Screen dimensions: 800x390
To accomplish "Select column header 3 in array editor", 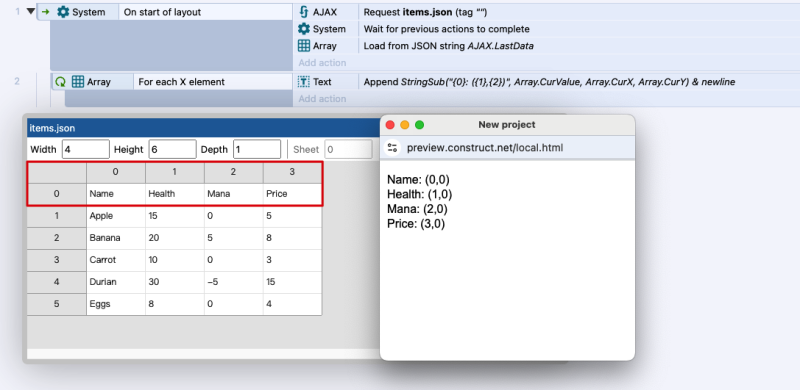I will [x=292, y=172].
